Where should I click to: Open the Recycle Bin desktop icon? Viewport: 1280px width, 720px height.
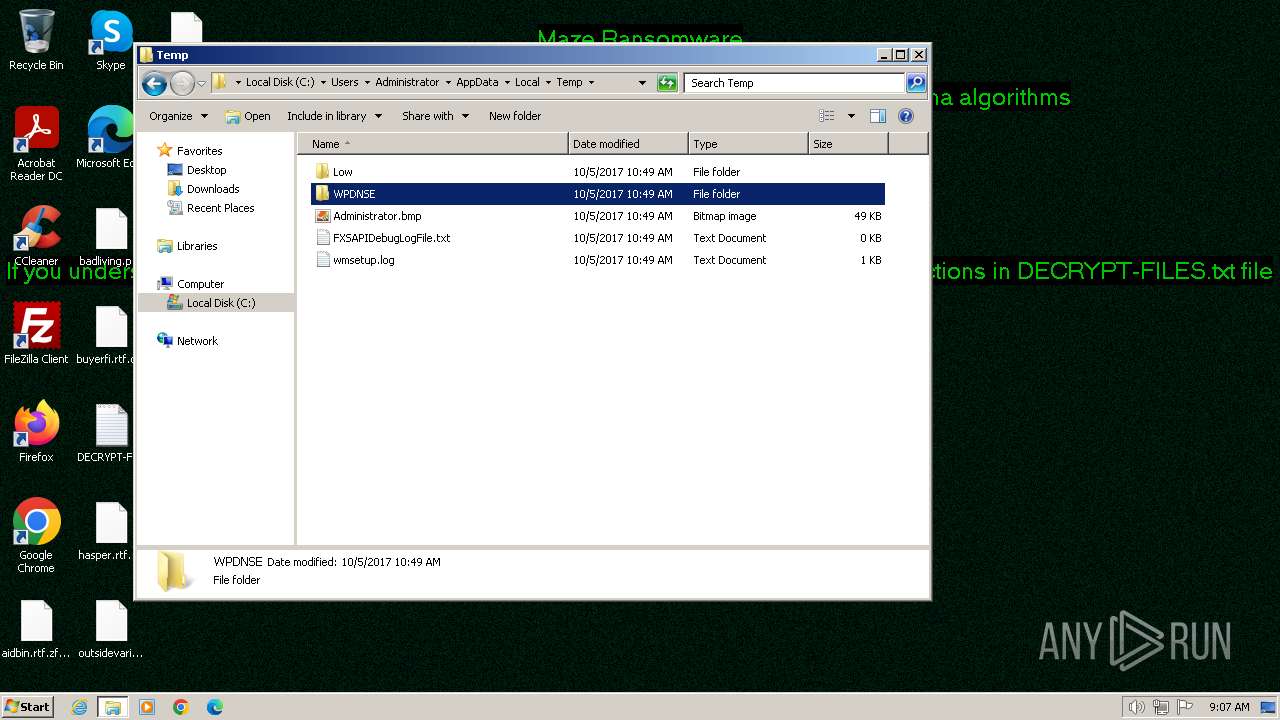[36, 40]
